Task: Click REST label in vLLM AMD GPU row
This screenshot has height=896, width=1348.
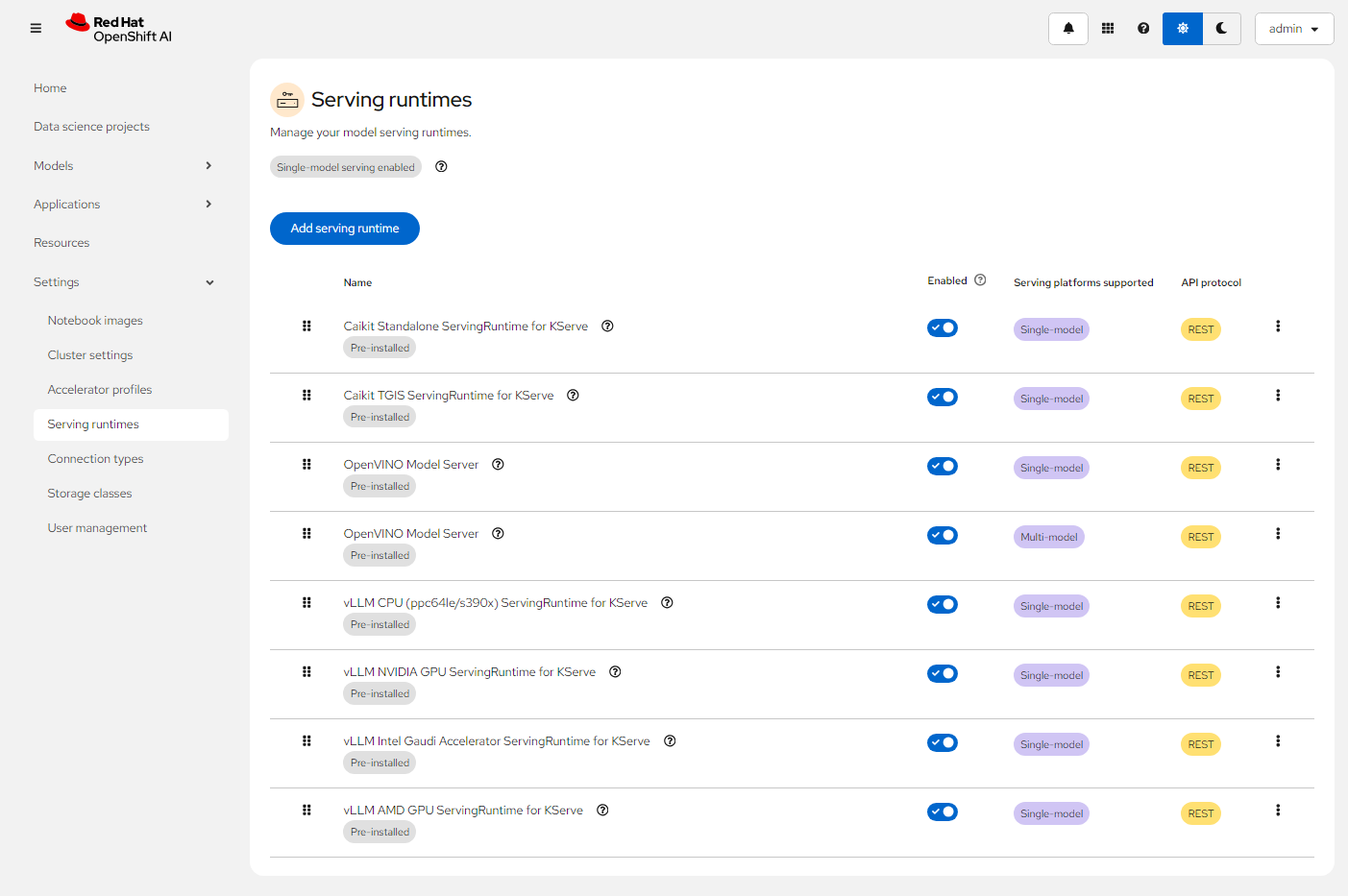Action: point(1201,813)
